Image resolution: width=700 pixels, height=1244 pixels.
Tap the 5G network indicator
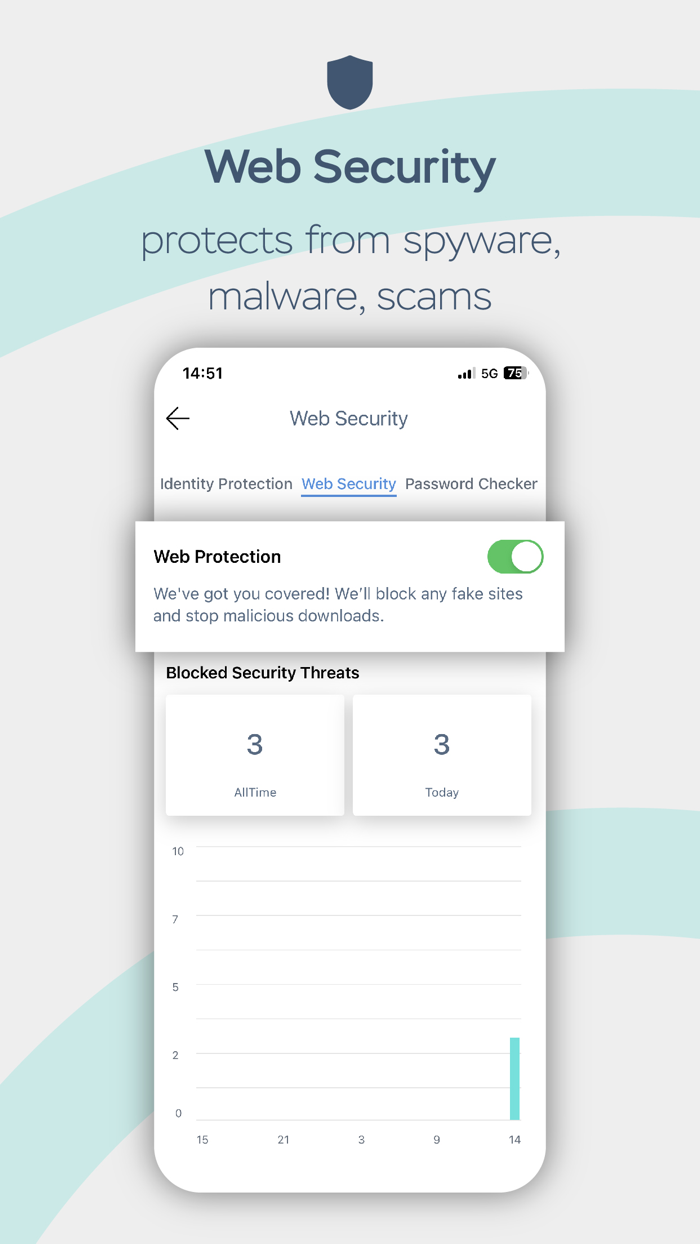[x=489, y=373]
